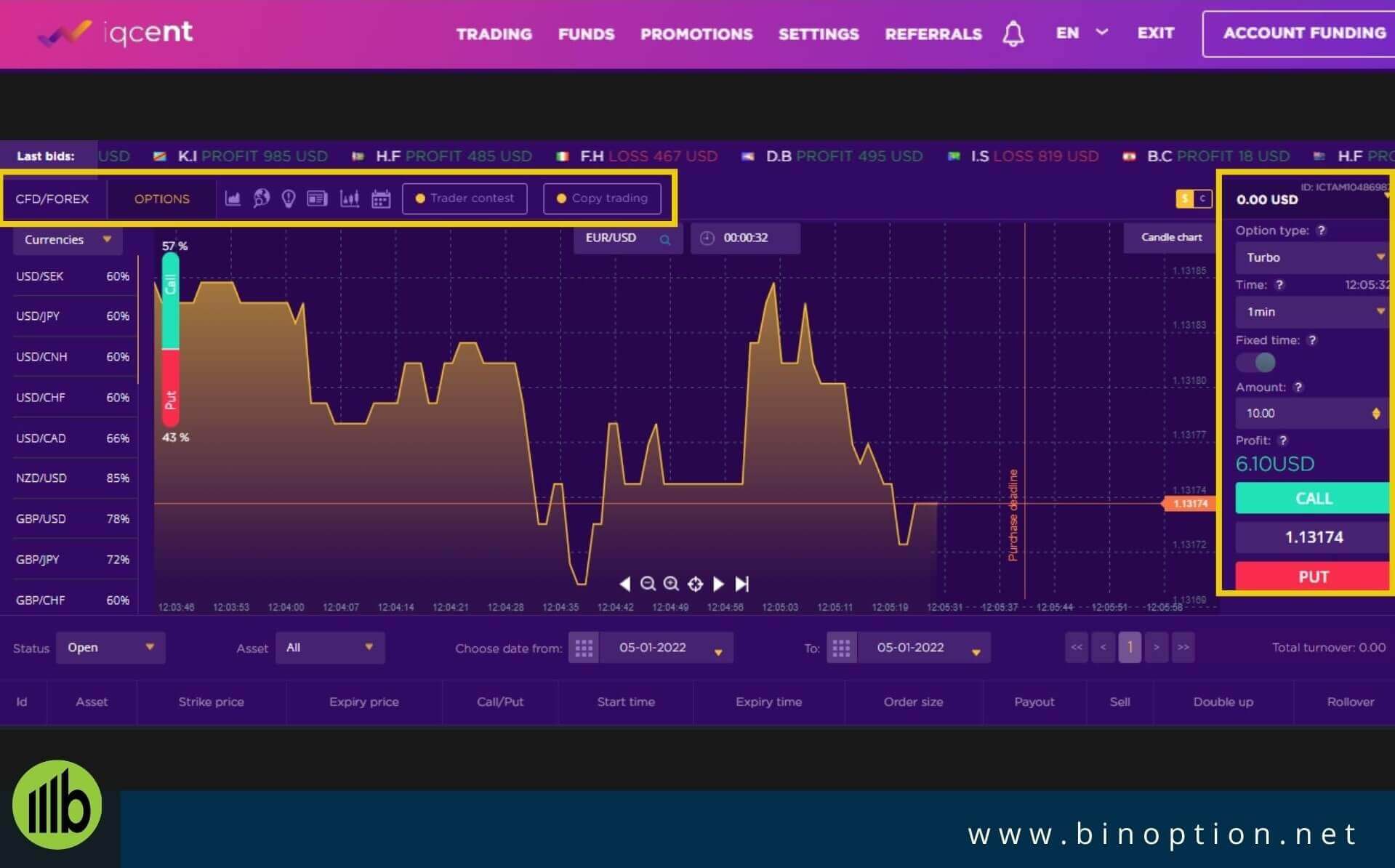Zoom in on the chart
This screenshot has width=1395, height=868.
pyautogui.click(x=671, y=584)
